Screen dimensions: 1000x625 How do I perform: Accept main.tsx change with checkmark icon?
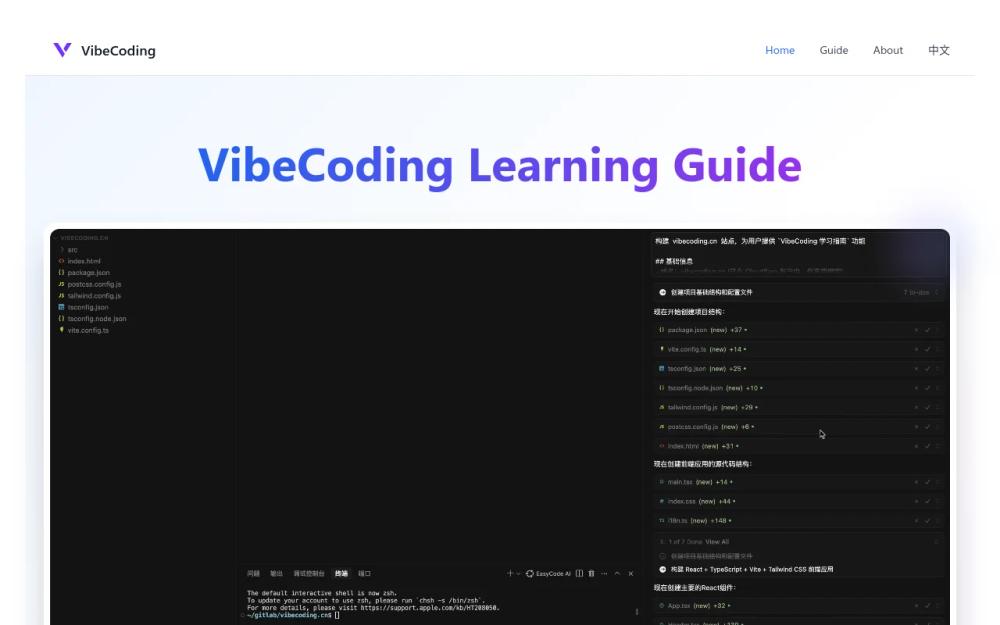pyautogui.click(x=927, y=482)
